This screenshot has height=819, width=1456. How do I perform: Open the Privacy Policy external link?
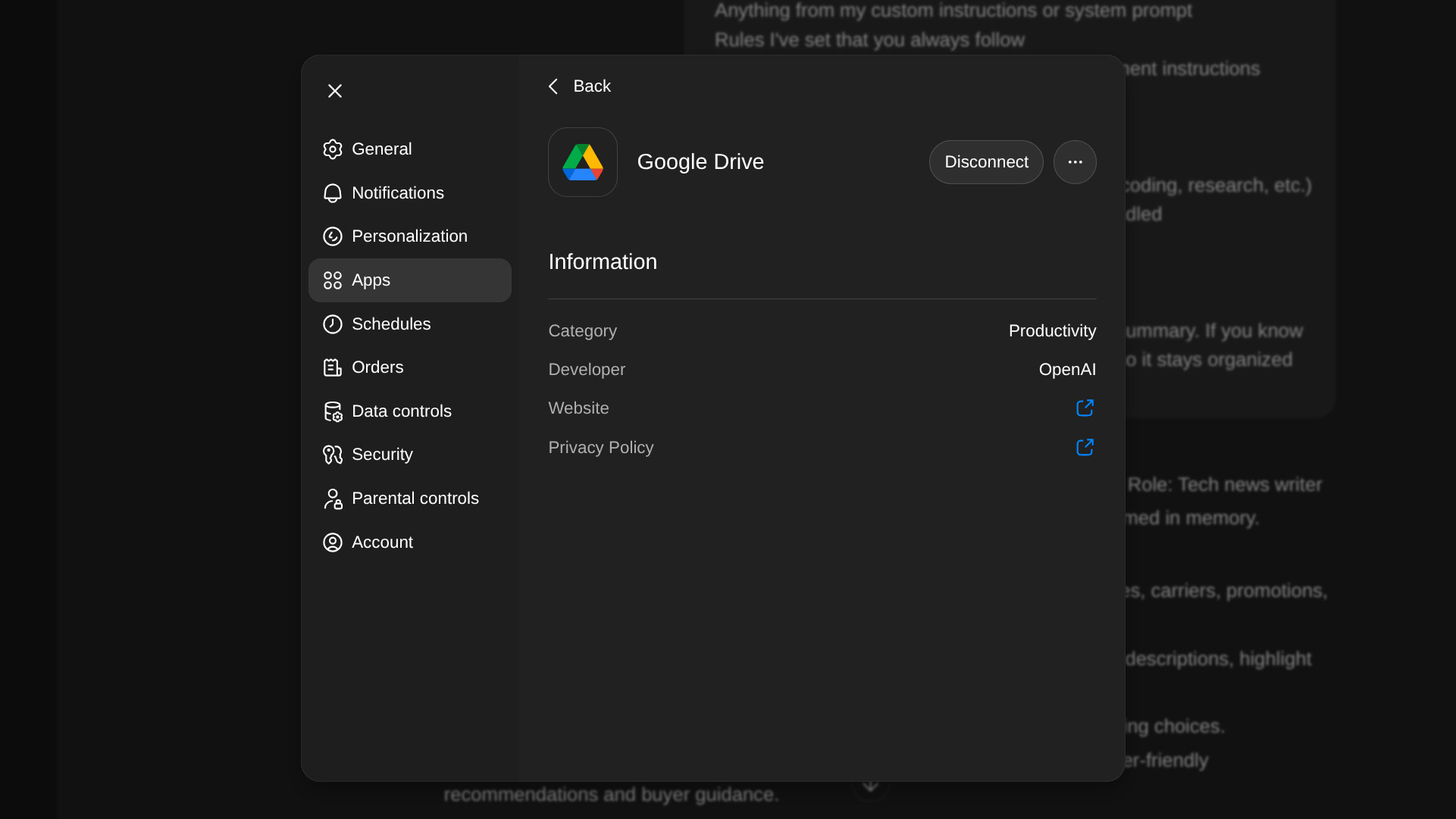pyautogui.click(x=1085, y=448)
